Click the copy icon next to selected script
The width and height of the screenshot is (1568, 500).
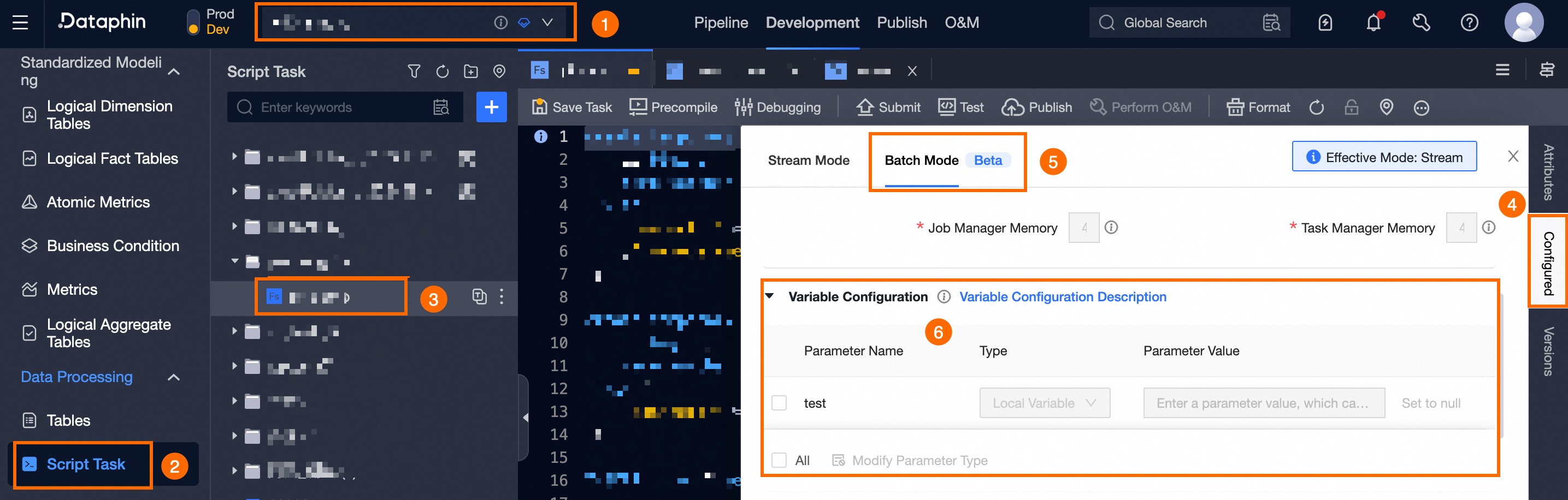479,296
